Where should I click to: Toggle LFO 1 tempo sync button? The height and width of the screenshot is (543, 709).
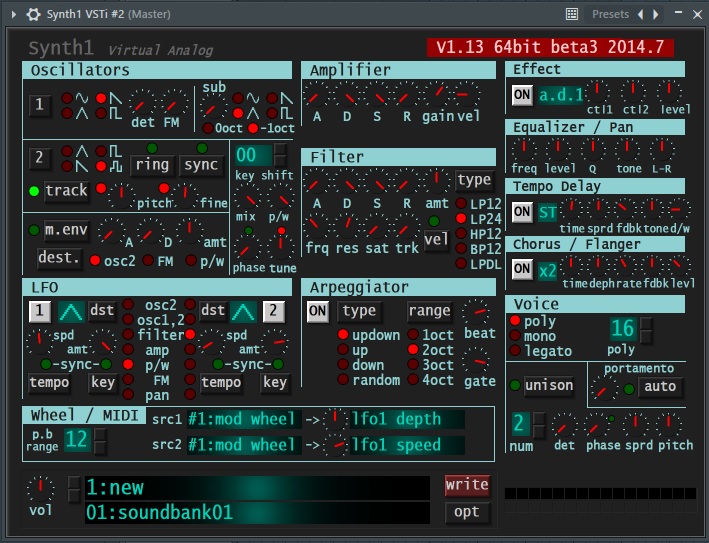pyautogui.click(x=49, y=383)
